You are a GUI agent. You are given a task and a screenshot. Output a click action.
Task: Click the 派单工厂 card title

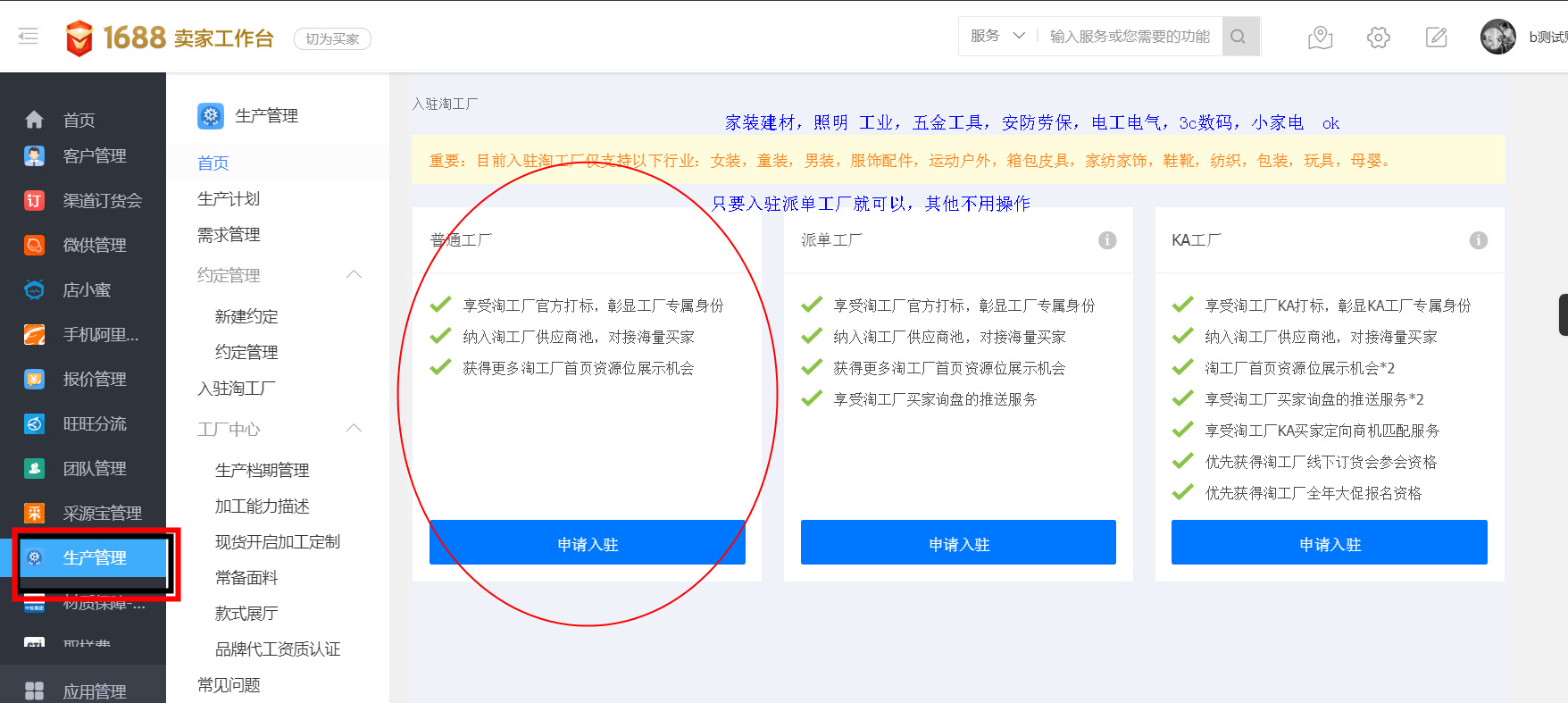pos(832,239)
